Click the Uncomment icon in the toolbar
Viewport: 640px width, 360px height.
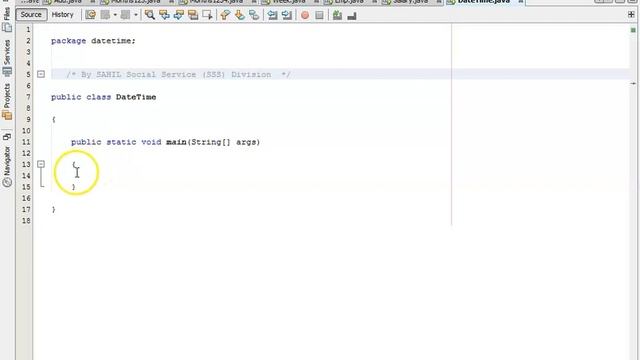pos(352,15)
